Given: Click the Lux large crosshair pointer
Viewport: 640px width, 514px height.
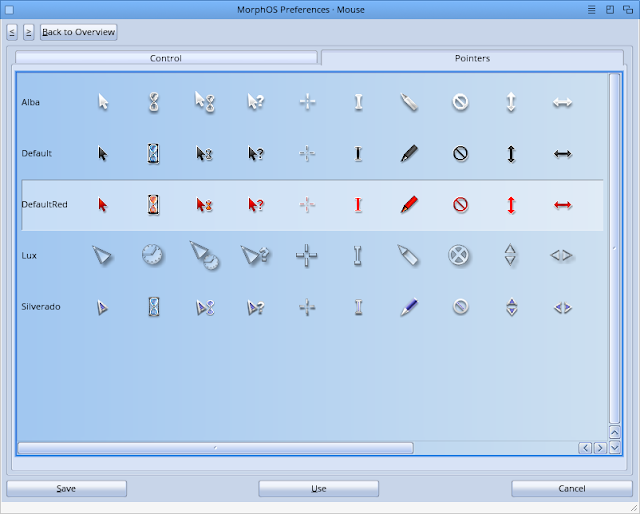Looking at the screenshot, I should 307,256.
